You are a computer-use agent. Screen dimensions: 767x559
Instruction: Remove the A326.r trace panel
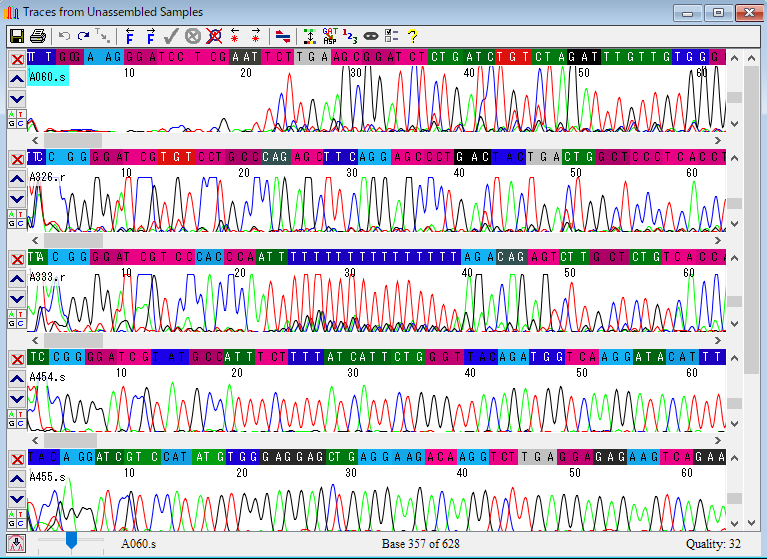click(x=17, y=159)
